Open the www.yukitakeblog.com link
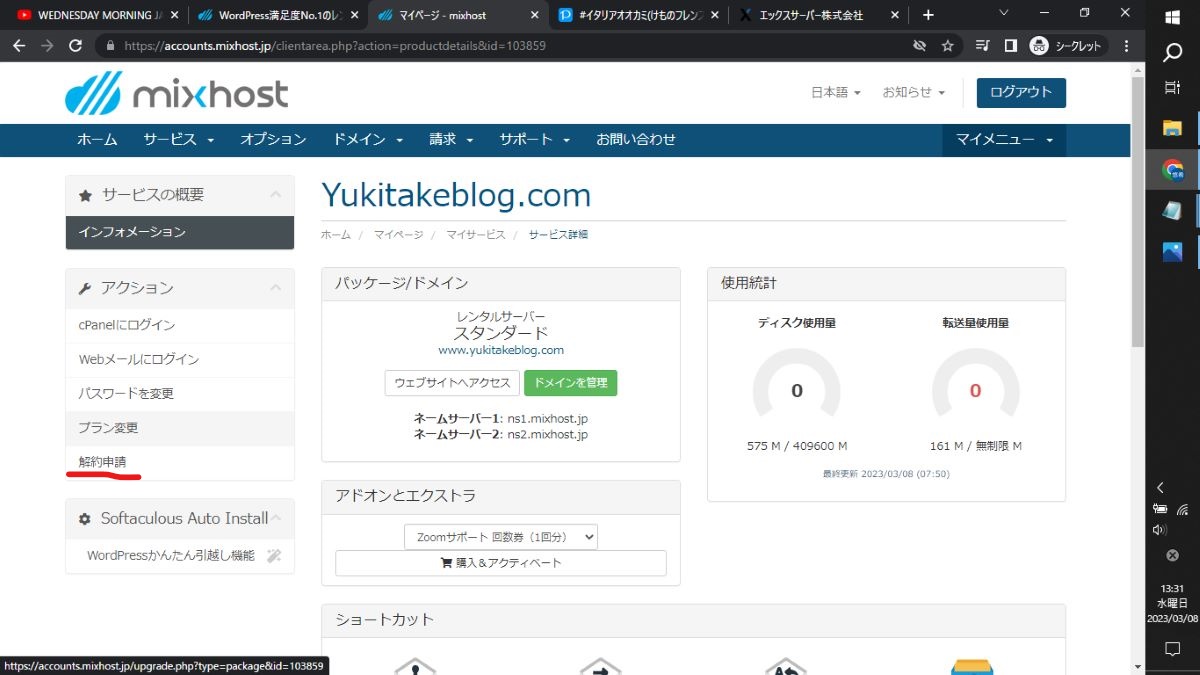This screenshot has width=1200, height=675. tap(501, 350)
